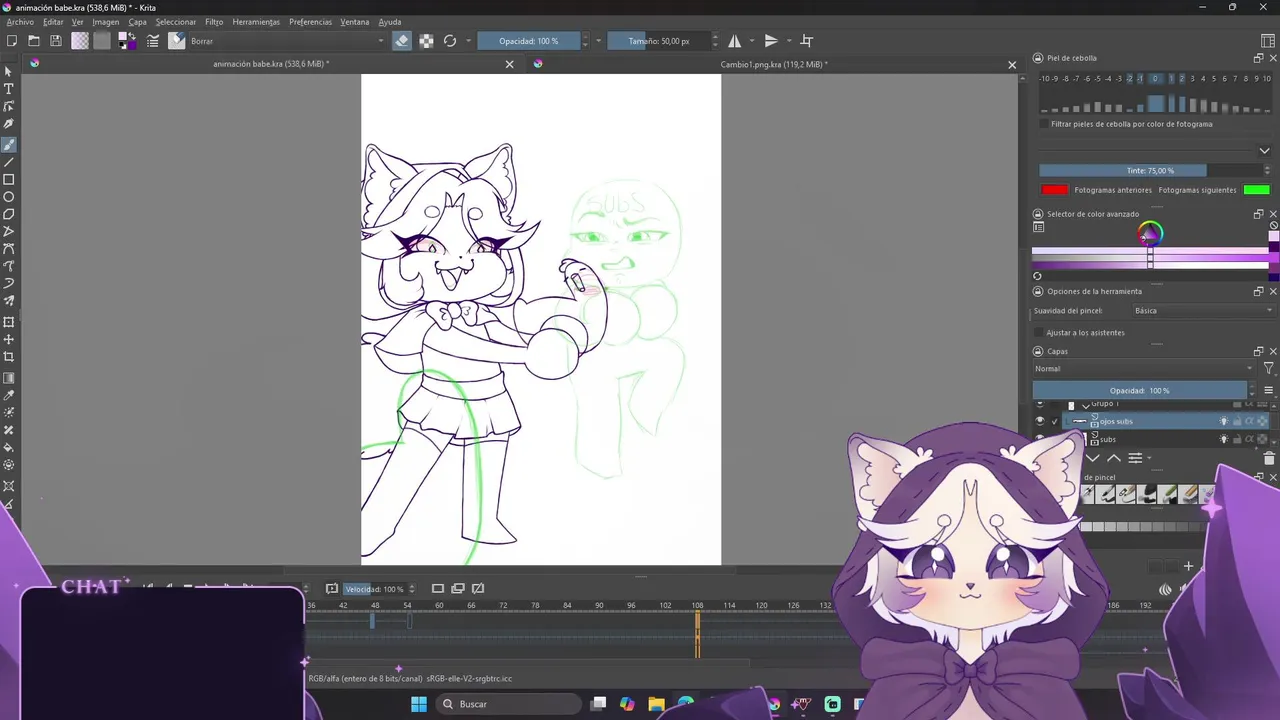Image resolution: width=1280 pixels, height=720 pixels.
Task: Select the Move tool
Action: point(9,340)
